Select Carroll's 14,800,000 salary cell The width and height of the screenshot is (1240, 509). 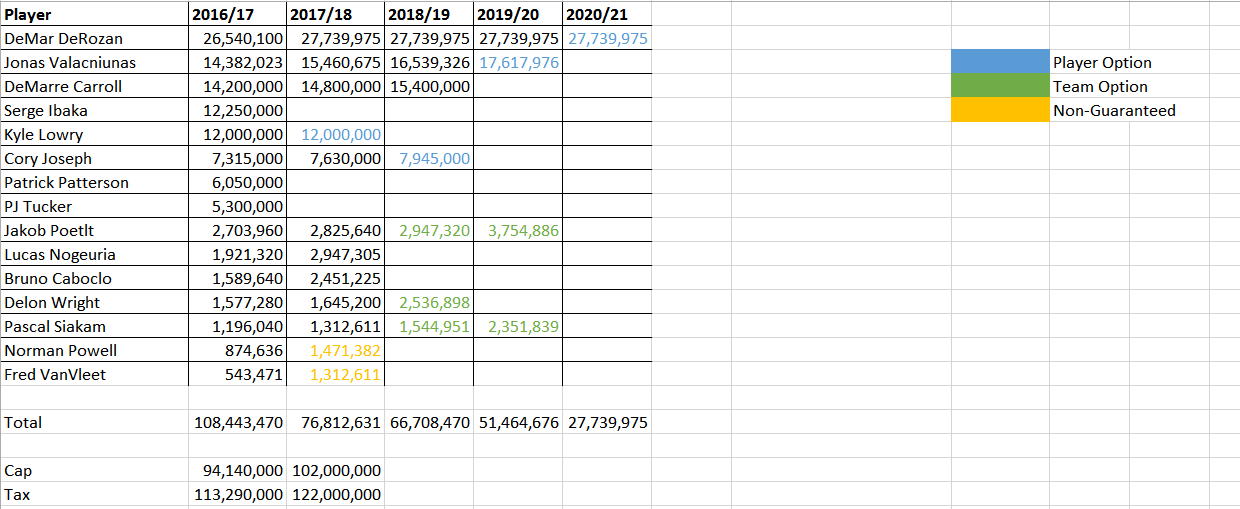click(335, 86)
